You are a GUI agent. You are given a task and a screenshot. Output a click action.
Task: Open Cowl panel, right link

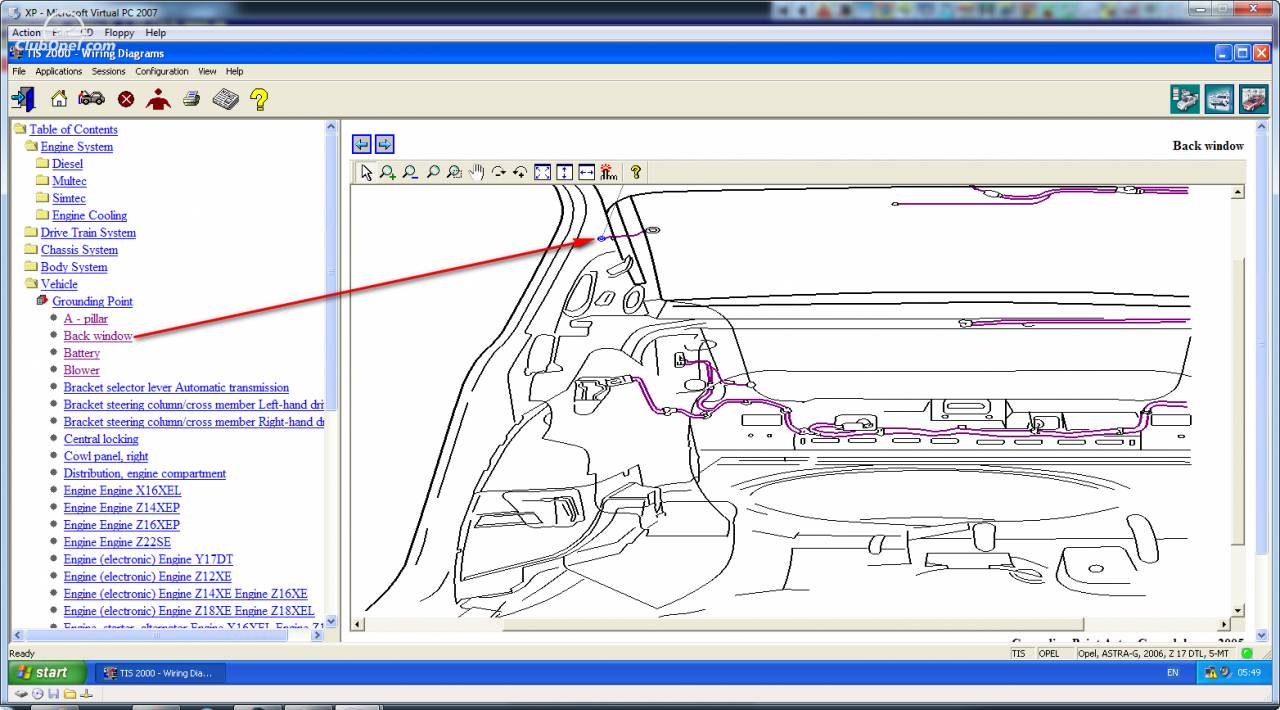click(x=106, y=456)
